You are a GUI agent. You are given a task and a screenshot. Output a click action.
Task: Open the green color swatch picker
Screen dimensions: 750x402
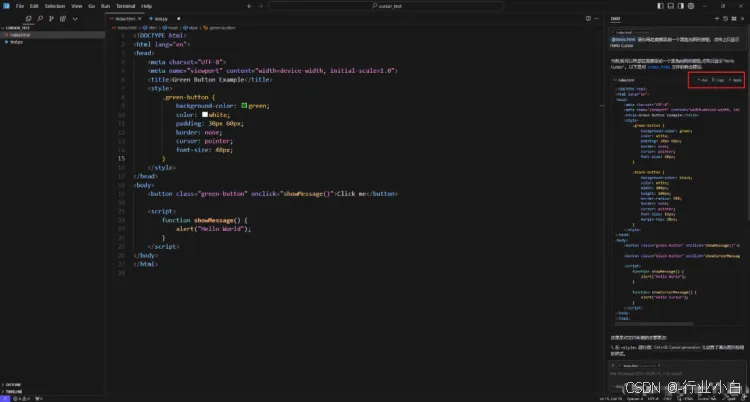click(x=244, y=106)
